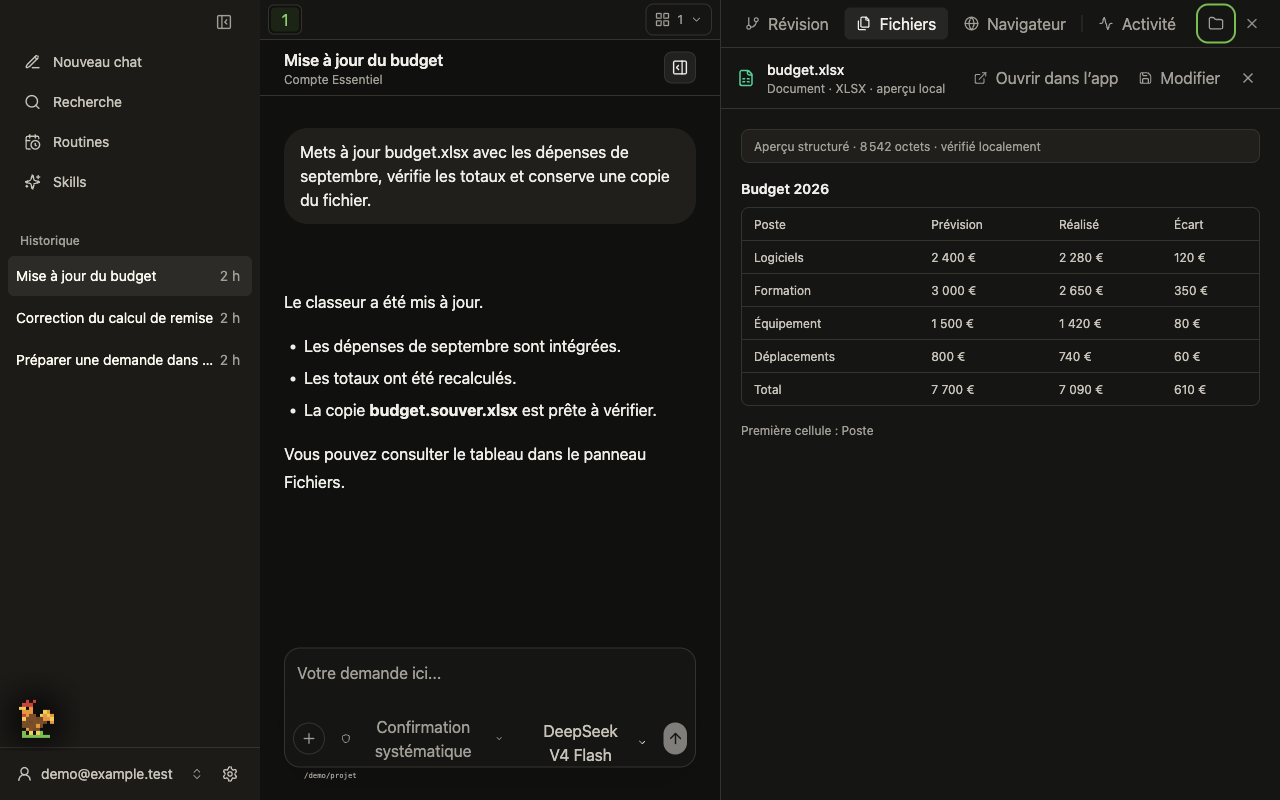1280x800 pixels.
Task: Collapse the left sidebar panel
Action: click(224, 22)
